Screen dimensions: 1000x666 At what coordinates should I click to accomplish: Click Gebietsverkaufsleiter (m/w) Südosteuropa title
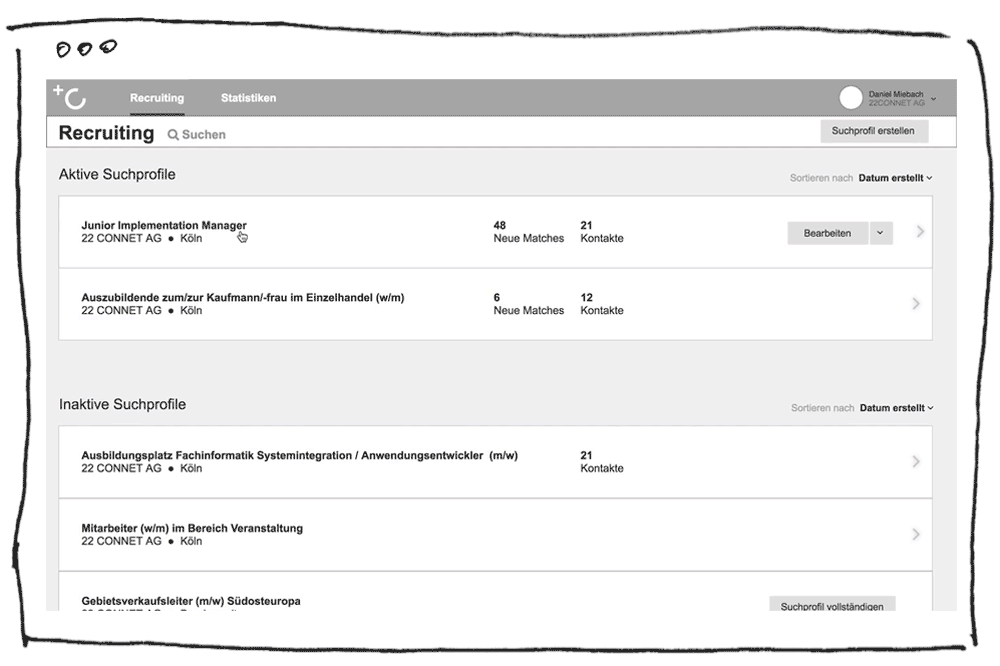click(191, 601)
